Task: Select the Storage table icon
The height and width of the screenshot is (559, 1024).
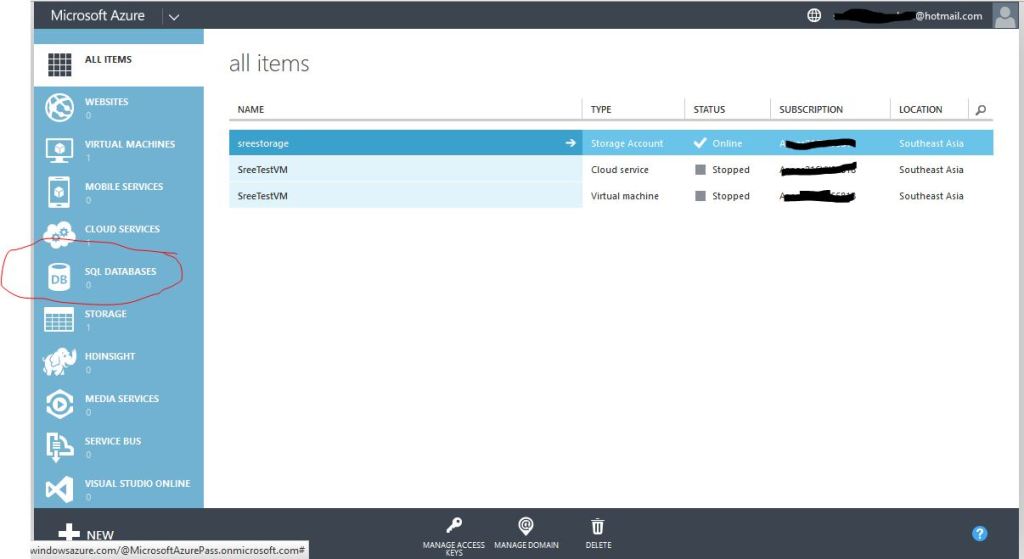Action: click(60, 320)
